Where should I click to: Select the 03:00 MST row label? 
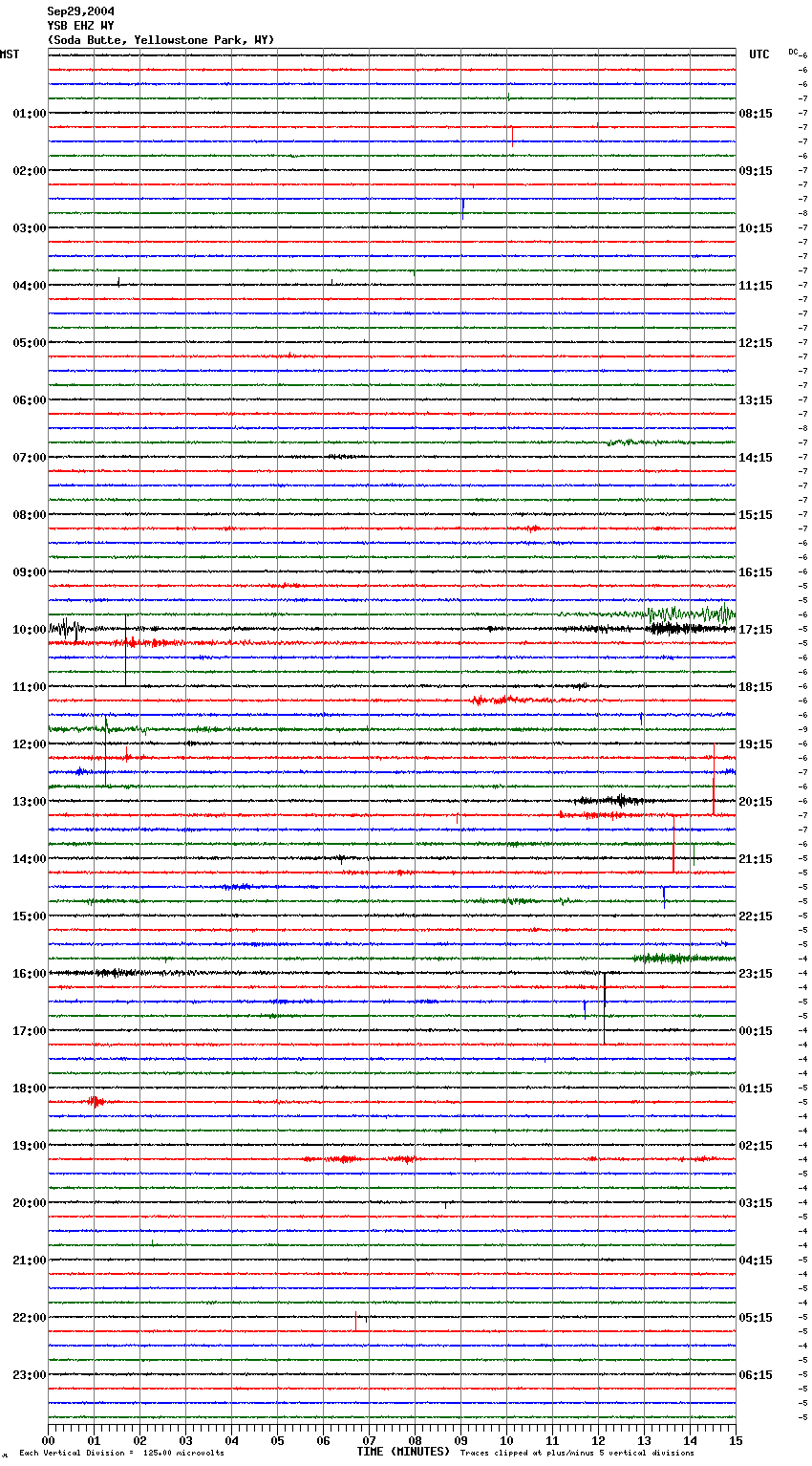click(x=30, y=228)
